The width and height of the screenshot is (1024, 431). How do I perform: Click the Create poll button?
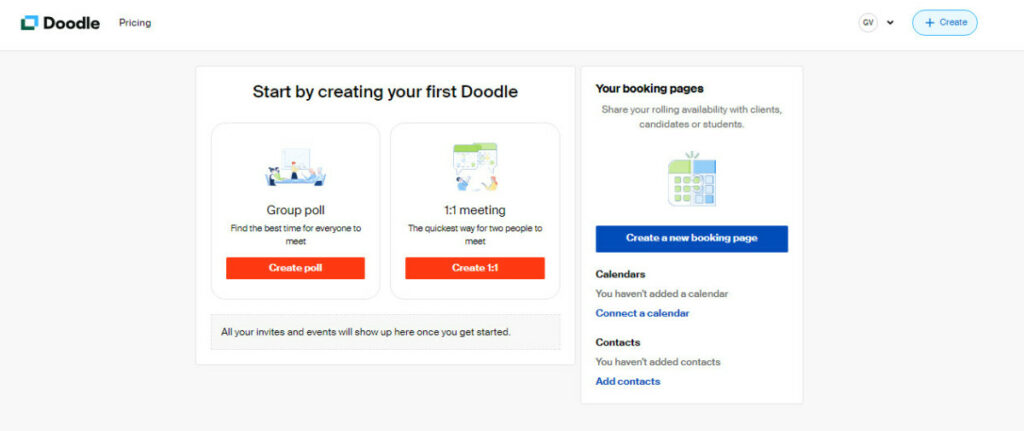(x=295, y=268)
